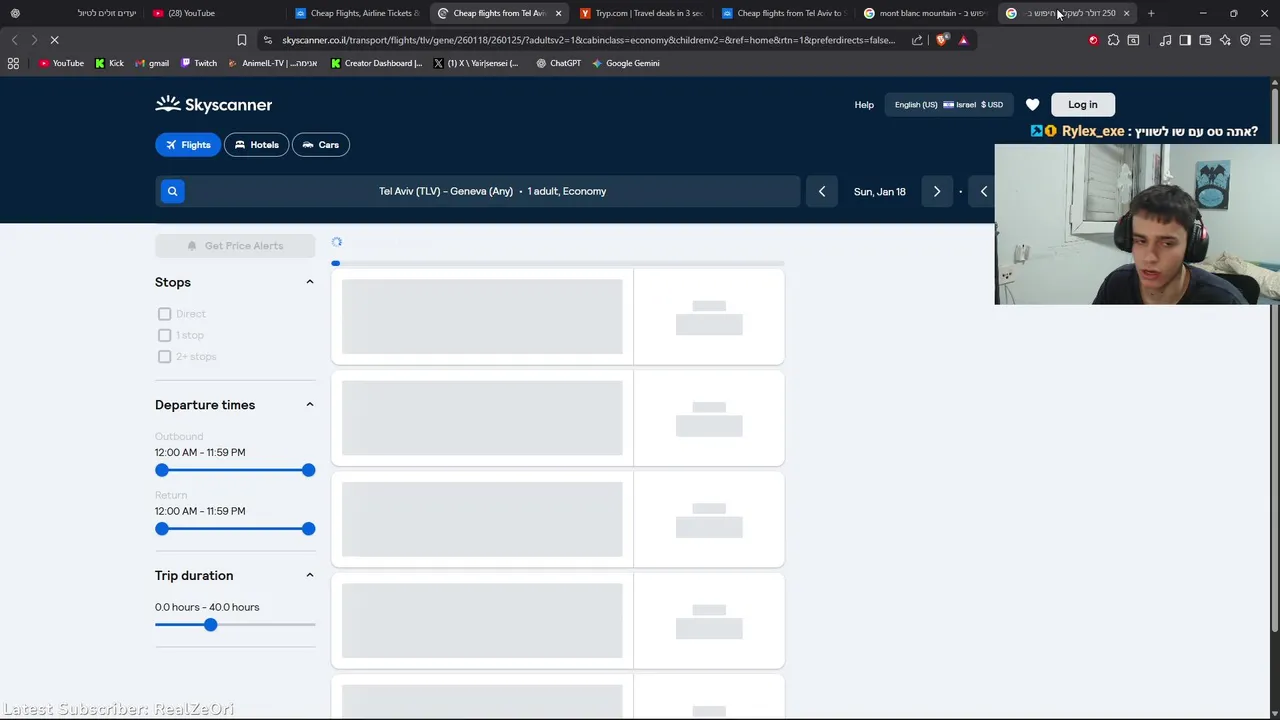Open Brave Shields lion icon
1280x720 pixels.
(x=942, y=40)
